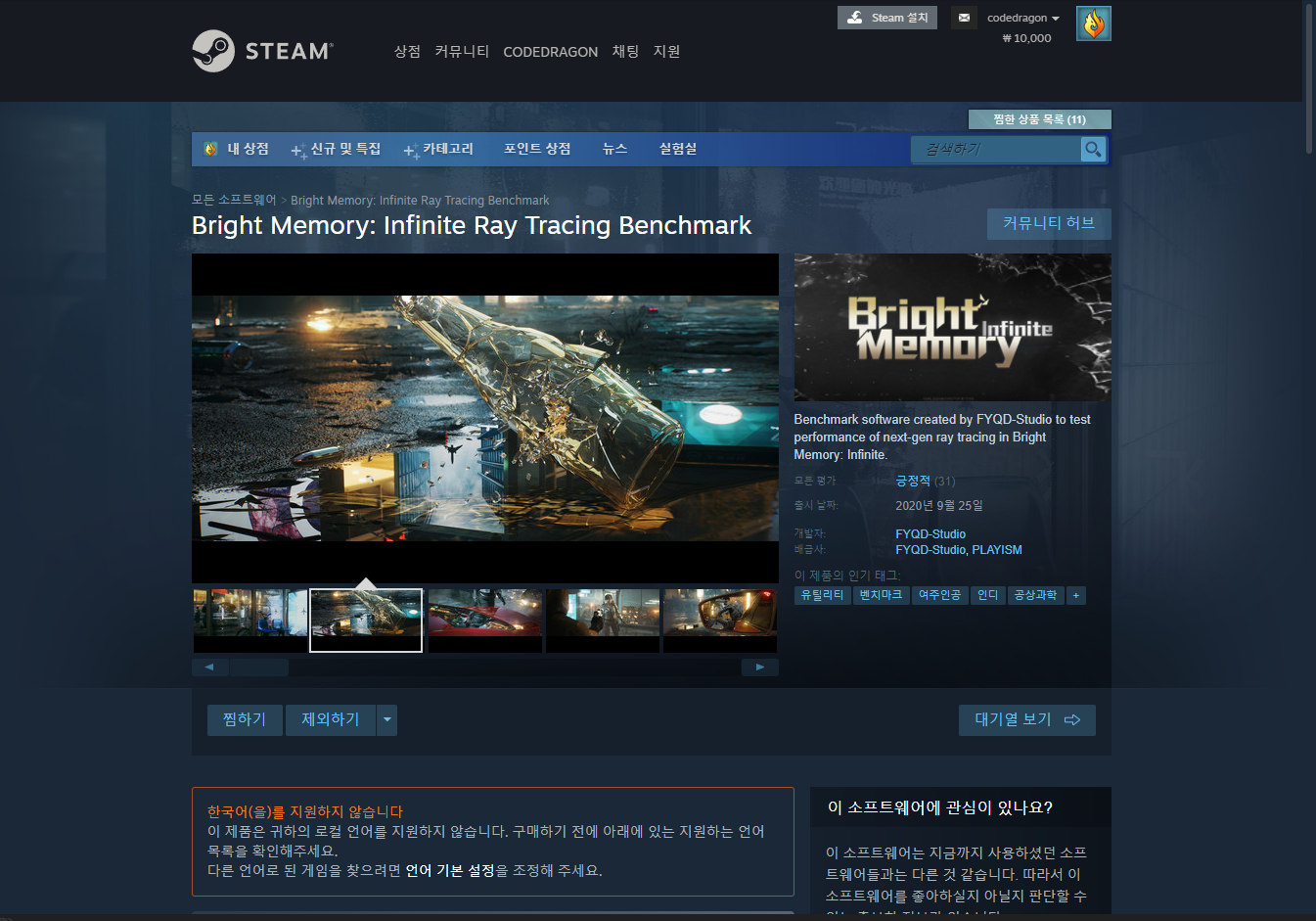Focus the 검색하기 search field
The width and height of the screenshot is (1316, 921).
996,149
